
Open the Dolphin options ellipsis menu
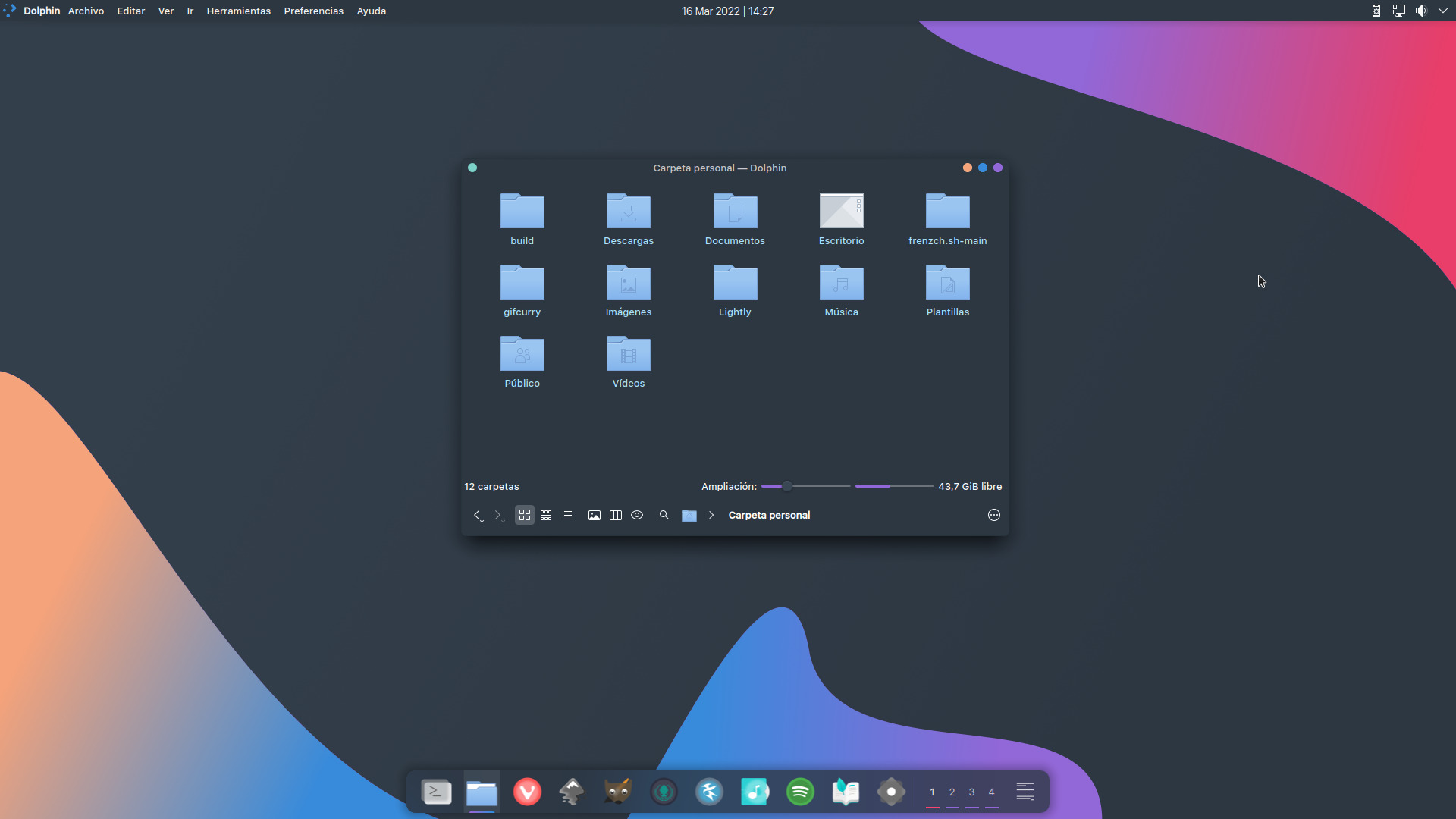tap(994, 516)
